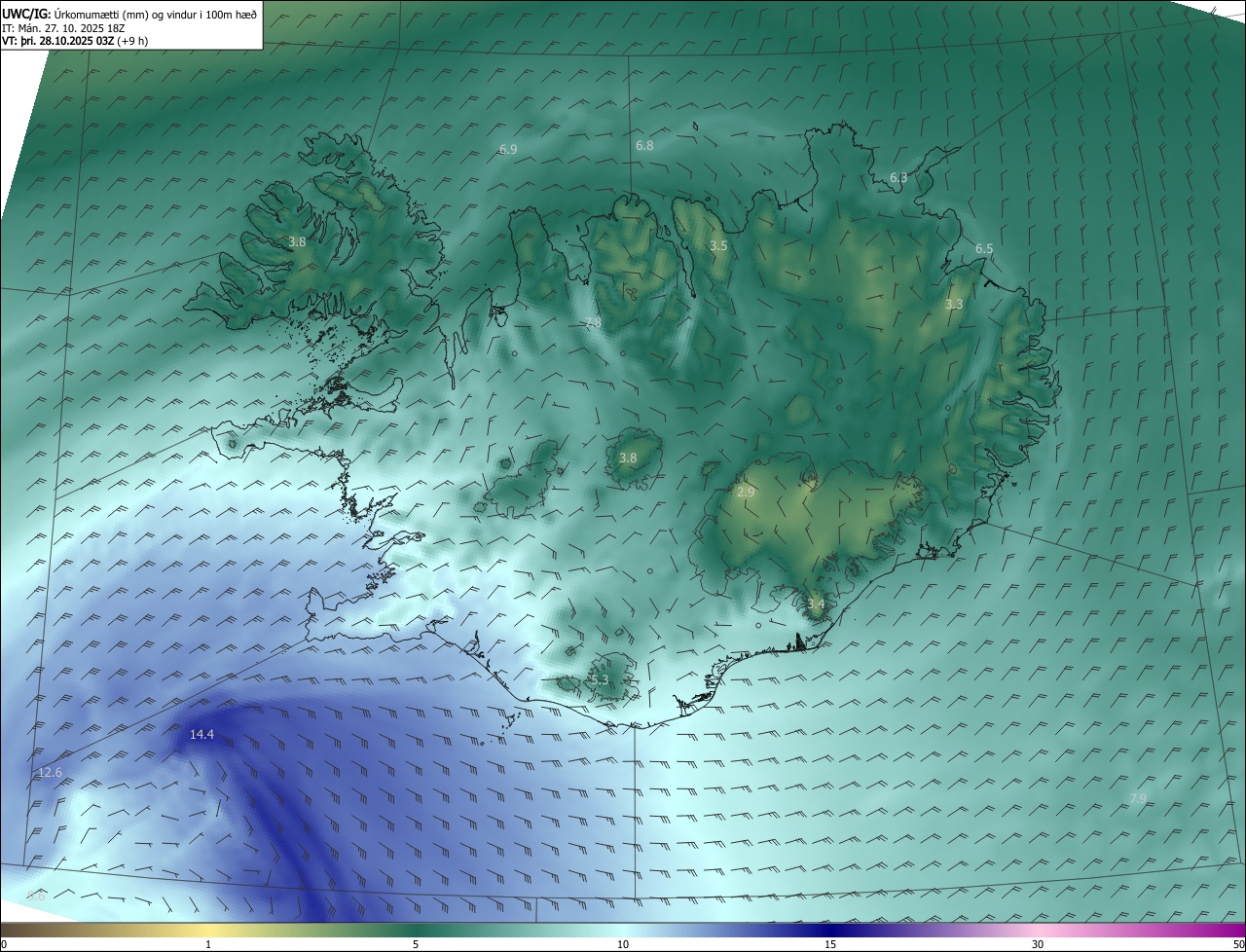1246x952 pixels.
Task: Click the 3.4 label near the south coast
Action: (x=816, y=604)
